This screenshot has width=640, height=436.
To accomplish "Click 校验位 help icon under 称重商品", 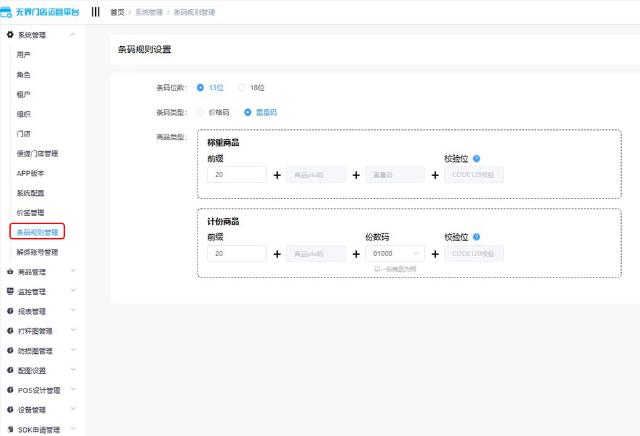I will coord(476,158).
